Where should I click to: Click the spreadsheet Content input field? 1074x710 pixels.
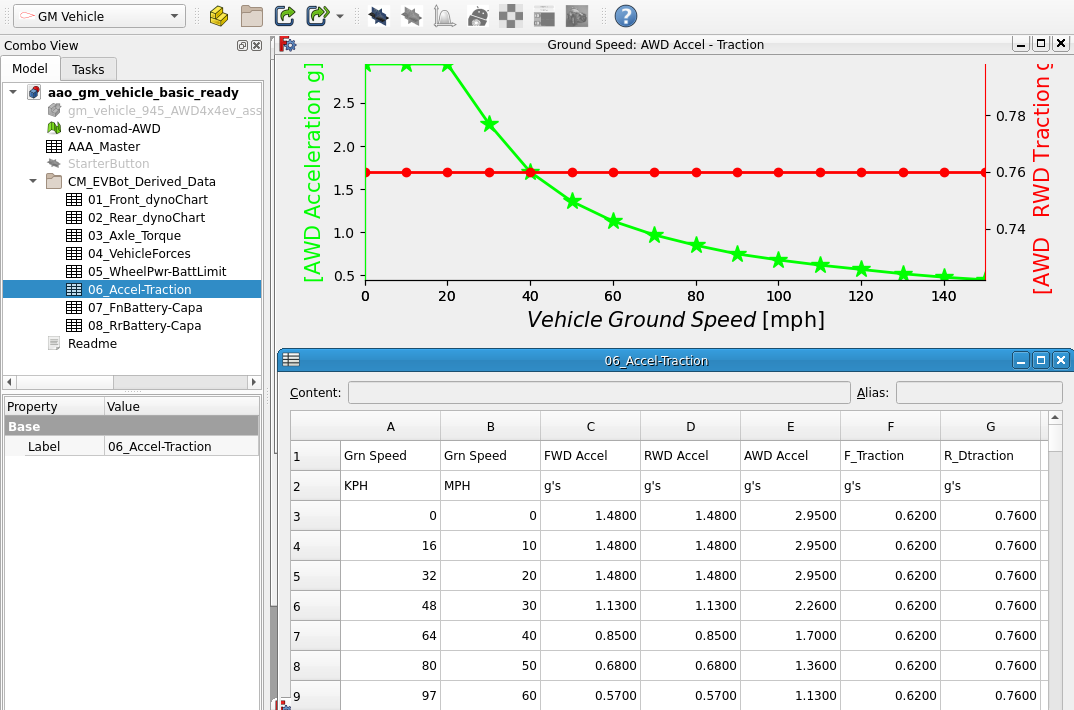pyautogui.click(x=598, y=393)
